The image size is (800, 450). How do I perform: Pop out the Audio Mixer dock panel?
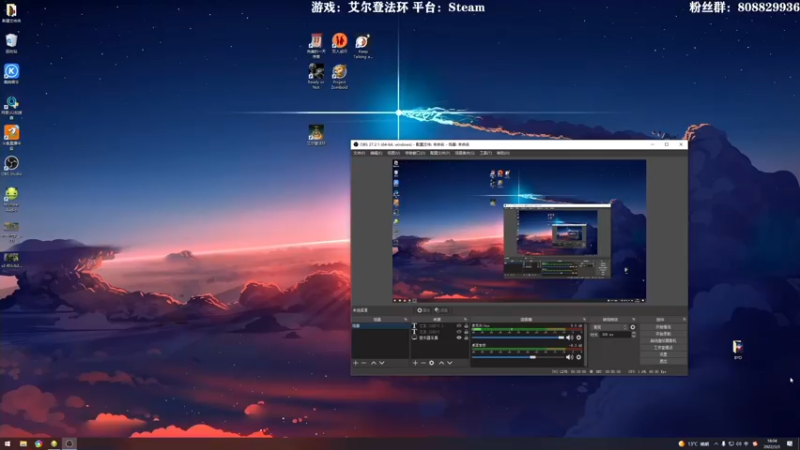click(584, 319)
